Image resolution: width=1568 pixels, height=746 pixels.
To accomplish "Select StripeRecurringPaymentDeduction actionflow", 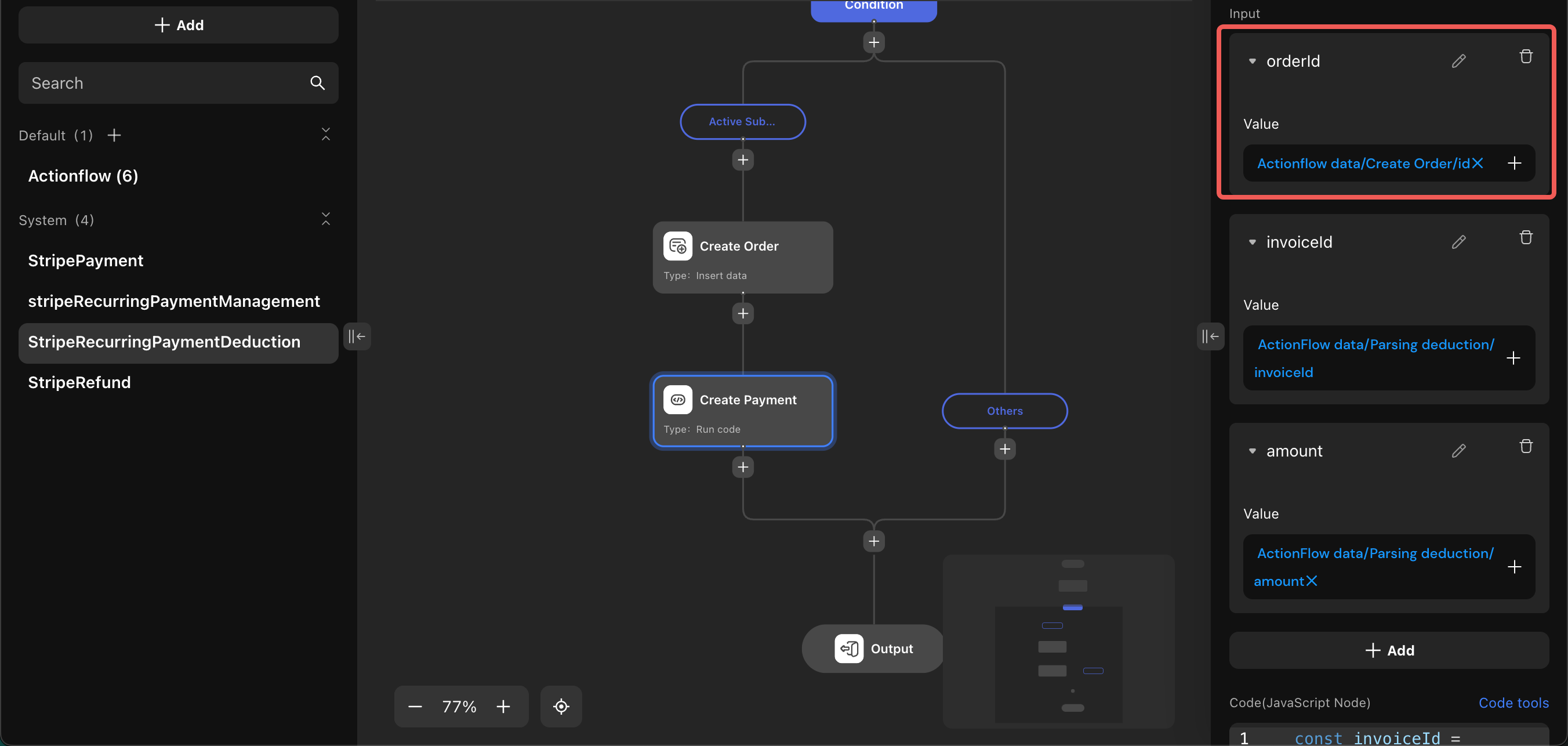I will pyautogui.click(x=179, y=342).
